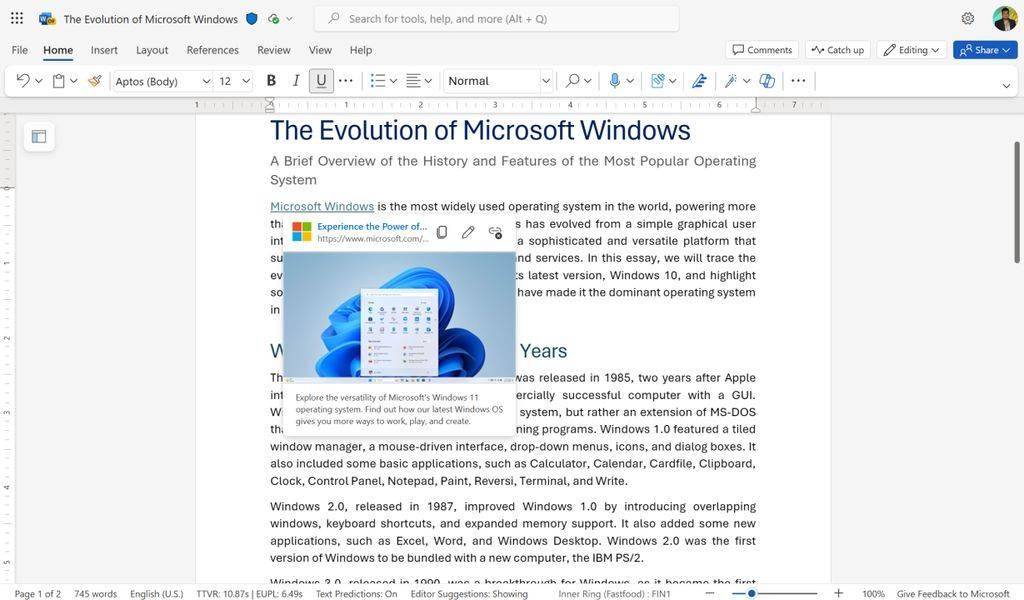Open the References tab
This screenshot has width=1024, height=600.
pyautogui.click(x=212, y=50)
